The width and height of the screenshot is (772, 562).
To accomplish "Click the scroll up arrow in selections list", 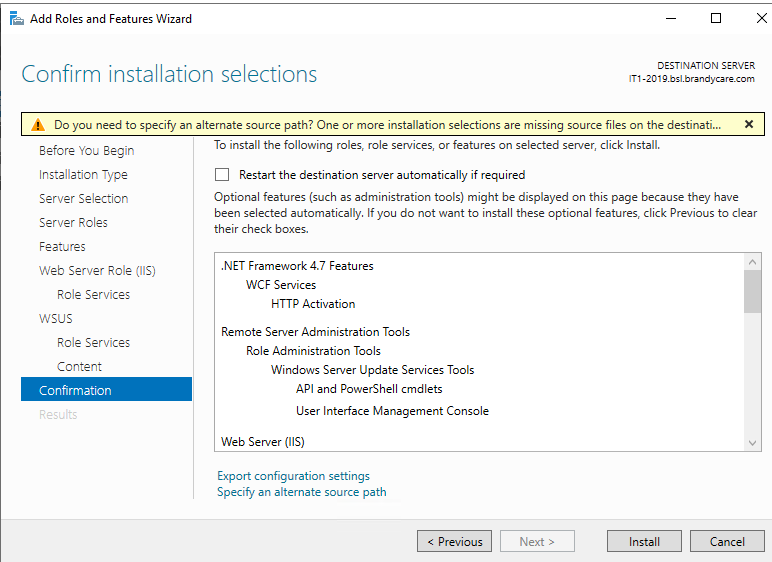I will 752,262.
